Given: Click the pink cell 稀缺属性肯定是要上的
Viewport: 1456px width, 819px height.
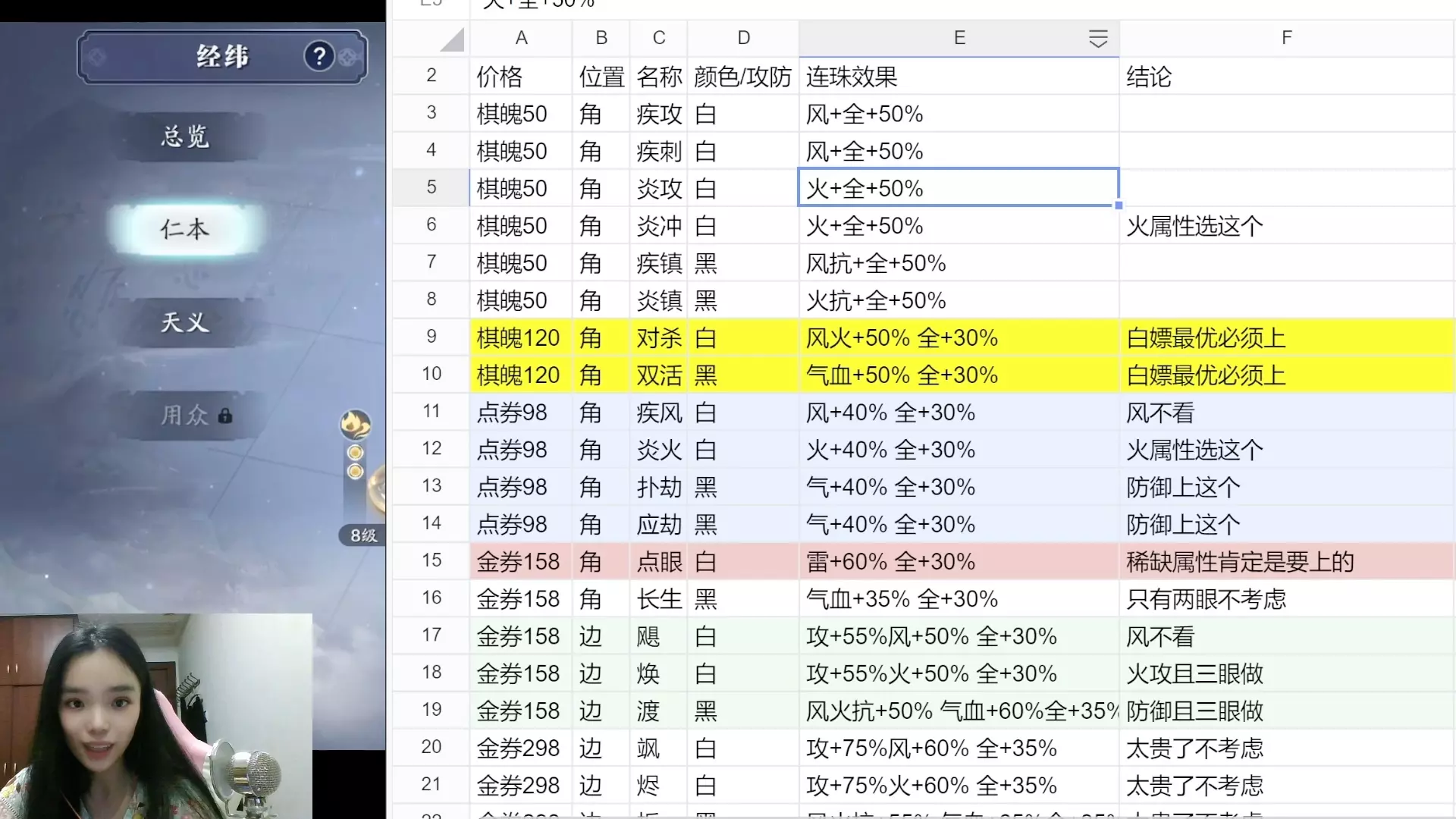Looking at the screenshot, I should tap(1239, 562).
